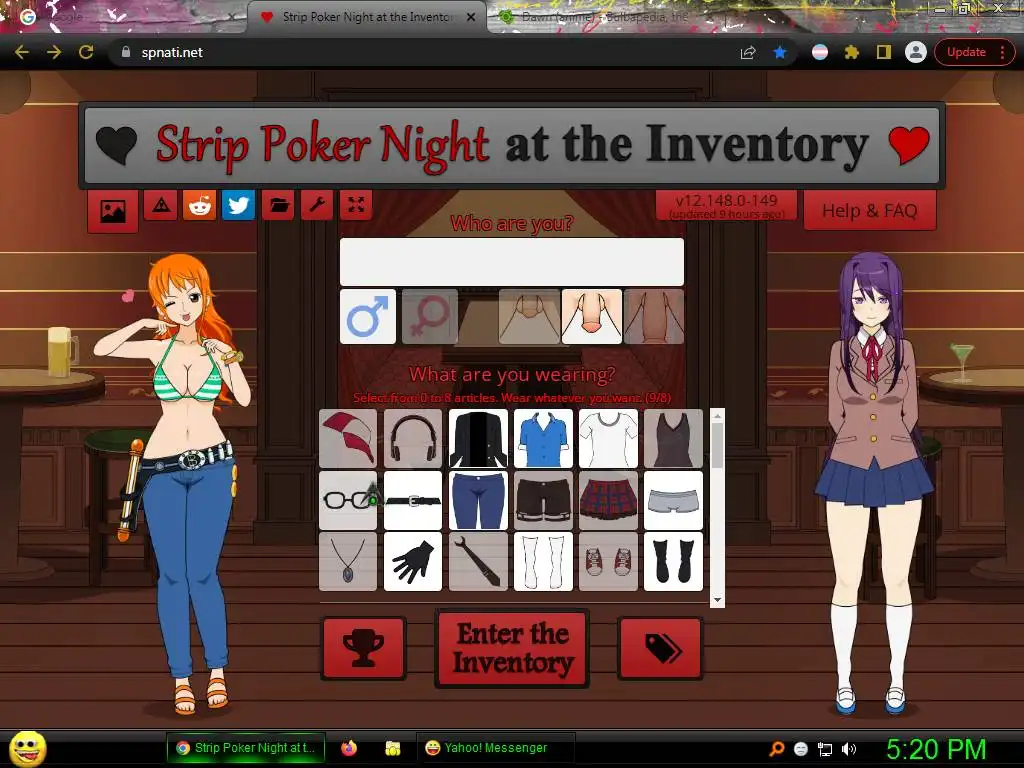Viewport: 1024px width, 768px height.
Task: Open the Reddit link icon
Action: point(199,206)
